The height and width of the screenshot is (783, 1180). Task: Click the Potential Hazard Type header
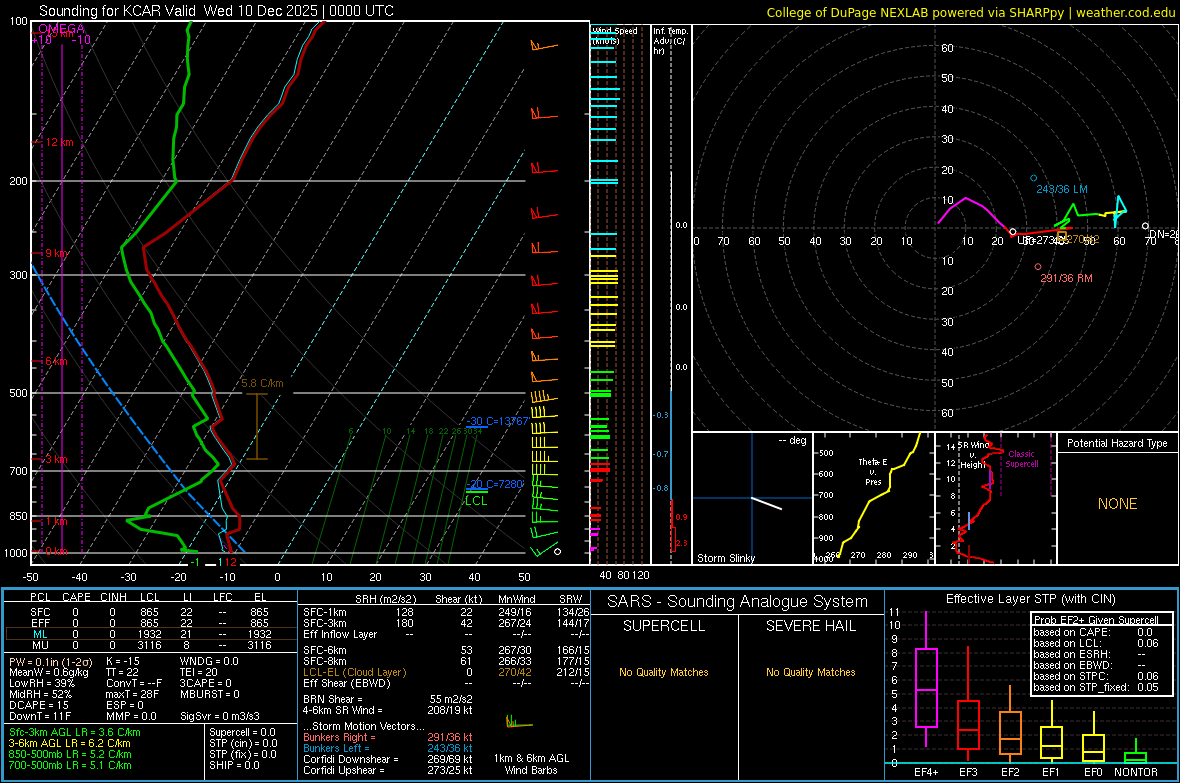[1117, 443]
